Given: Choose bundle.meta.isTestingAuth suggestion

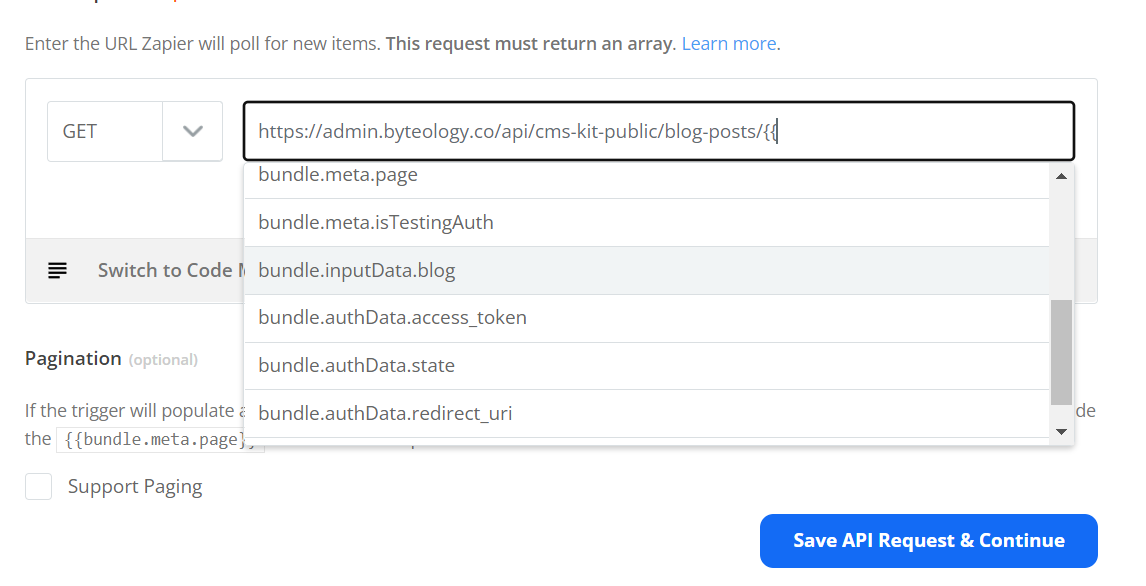Looking at the screenshot, I should [647, 223].
